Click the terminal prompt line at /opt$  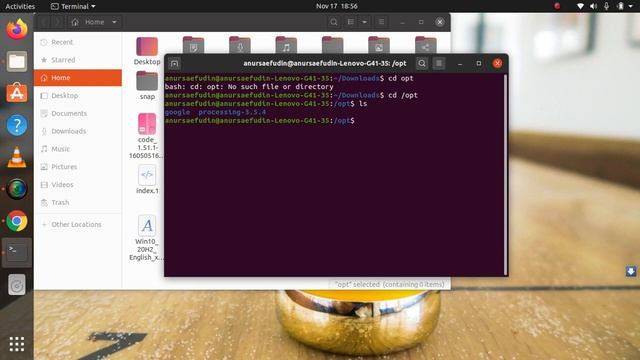point(260,120)
